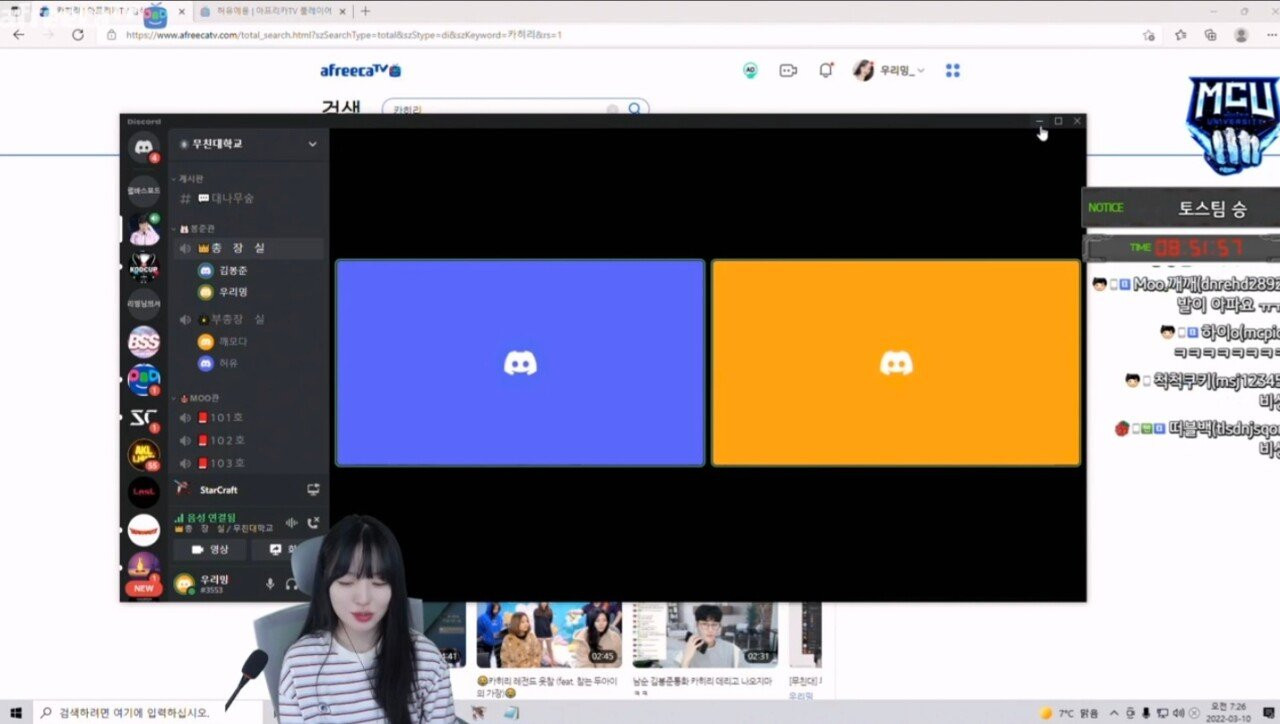Image resolution: width=1280 pixels, height=724 pixels.
Task: Open video thumbnail with 02:31 duration
Action: [x=706, y=635]
